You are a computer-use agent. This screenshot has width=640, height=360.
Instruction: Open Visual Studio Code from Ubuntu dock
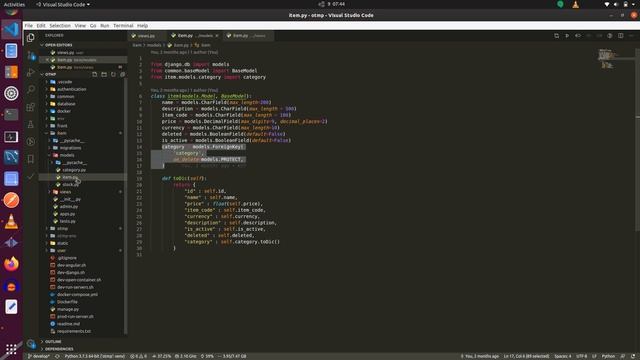(11, 29)
